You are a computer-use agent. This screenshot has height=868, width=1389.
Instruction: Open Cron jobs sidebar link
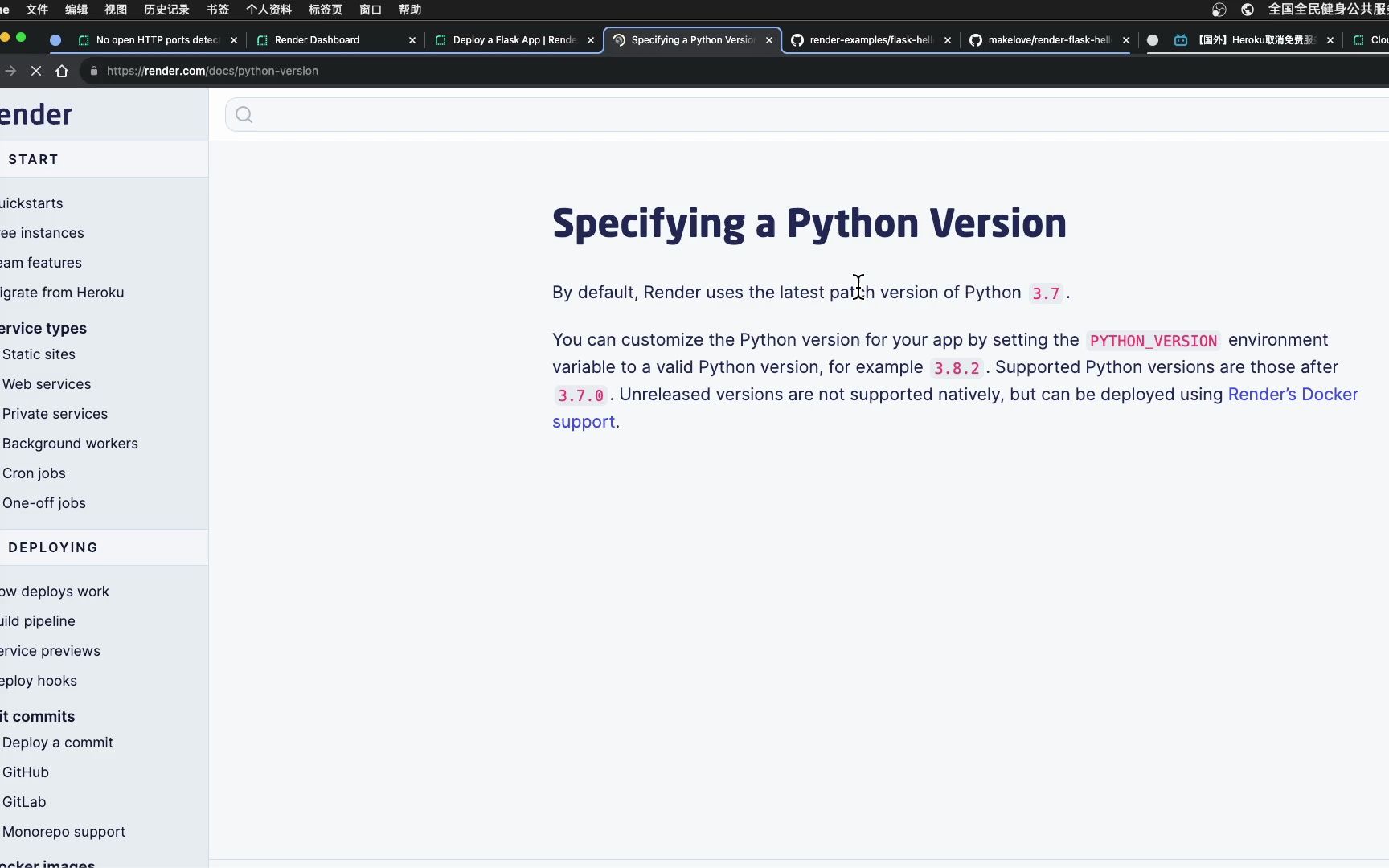[34, 473]
